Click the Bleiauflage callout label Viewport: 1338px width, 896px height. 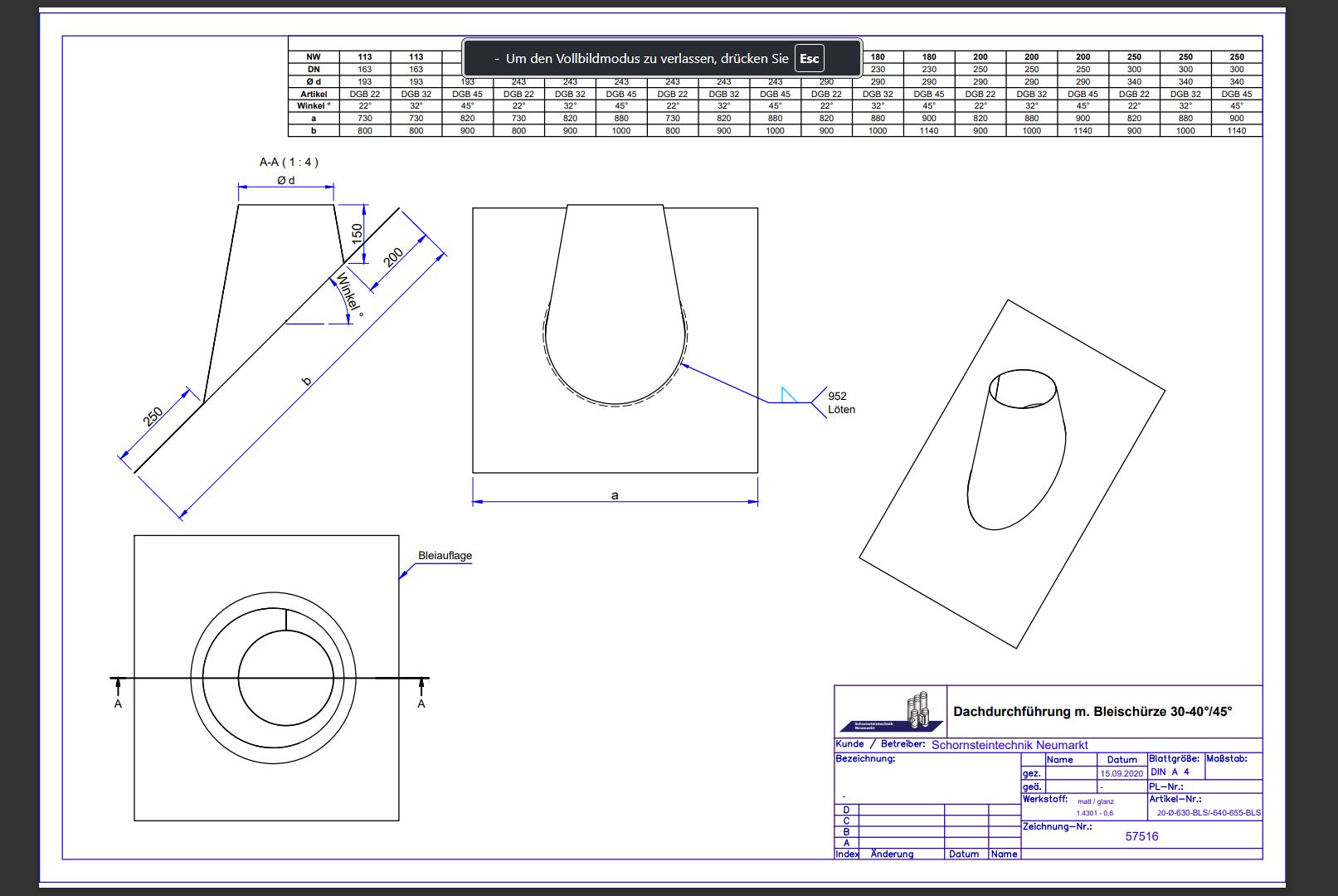[x=445, y=556]
